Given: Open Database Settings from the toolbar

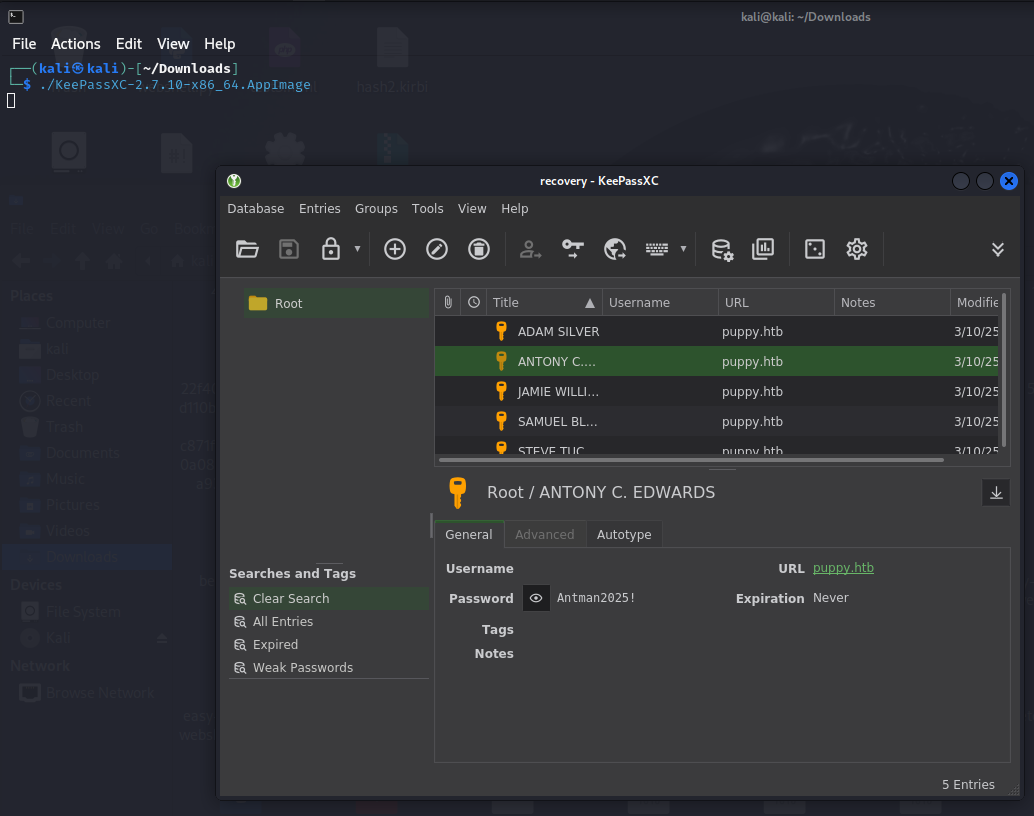Looking at the screenshot, I should click(722, 249).
